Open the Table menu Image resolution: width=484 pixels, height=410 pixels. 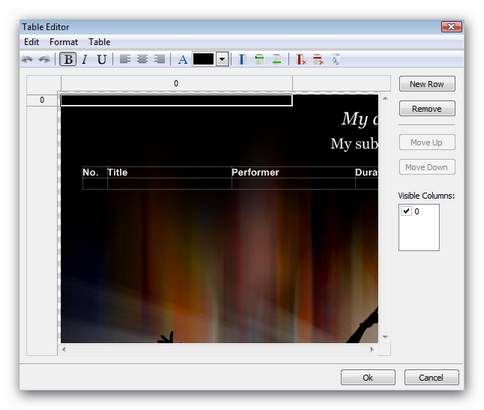pos(99,42)
